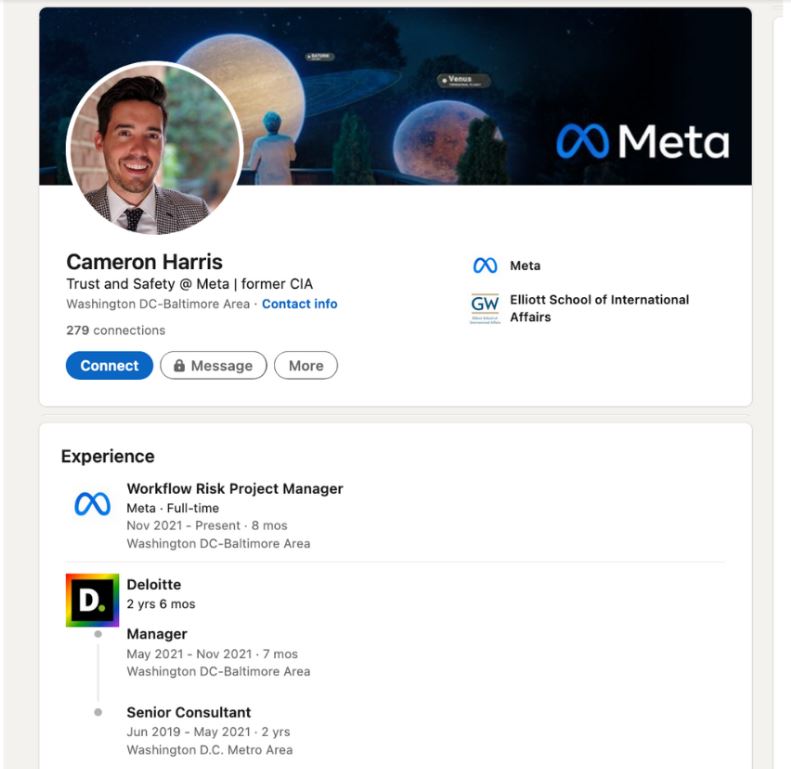This screenshot has height=769, width=791.
Task: Click the Venus label in the banner
Action: (459, 79)
